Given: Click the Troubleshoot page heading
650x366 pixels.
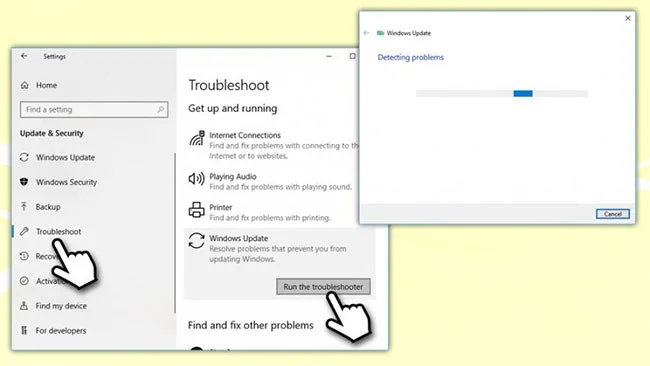Looking at the screenshot, I should (229, 85).
